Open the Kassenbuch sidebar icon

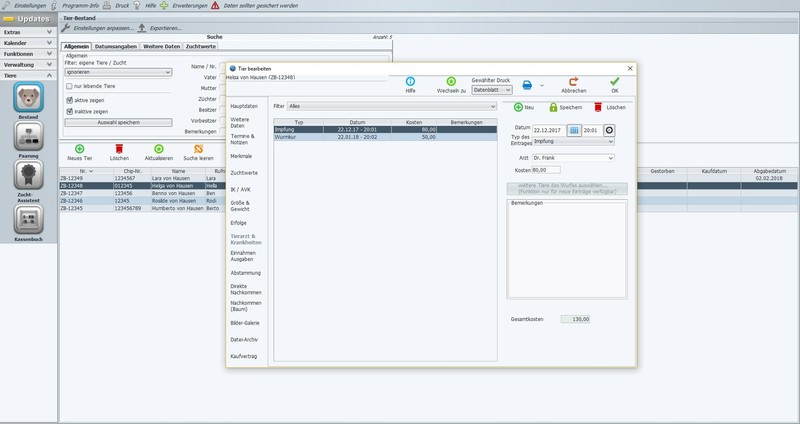[28, 219]
